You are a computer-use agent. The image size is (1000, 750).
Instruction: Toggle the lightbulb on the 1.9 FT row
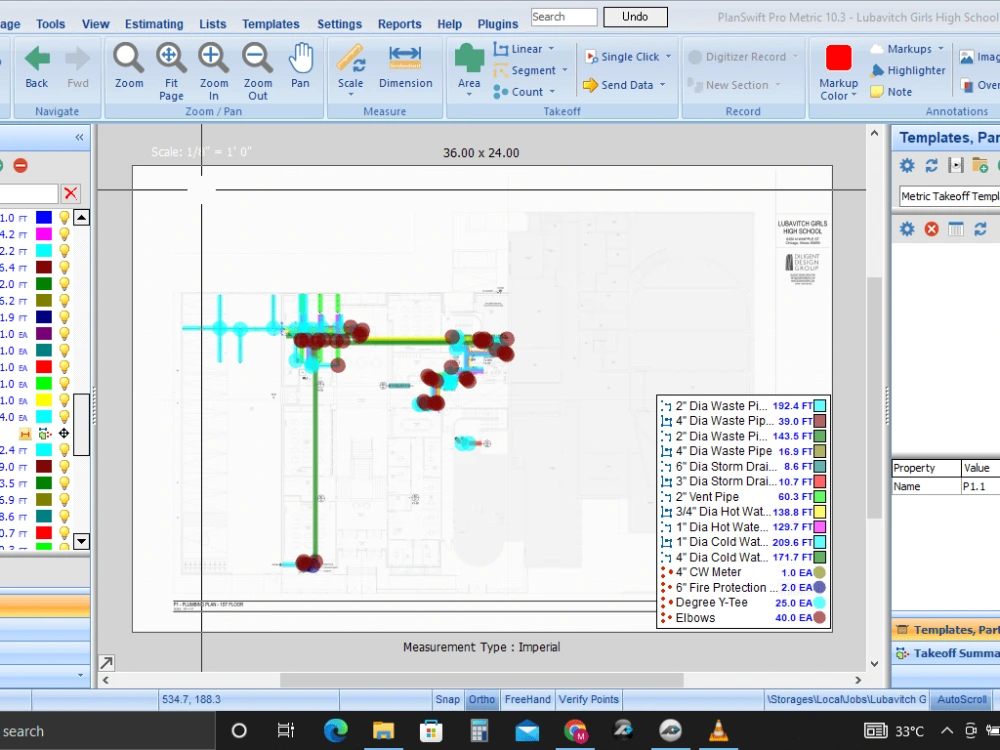[x=64, y=317]
